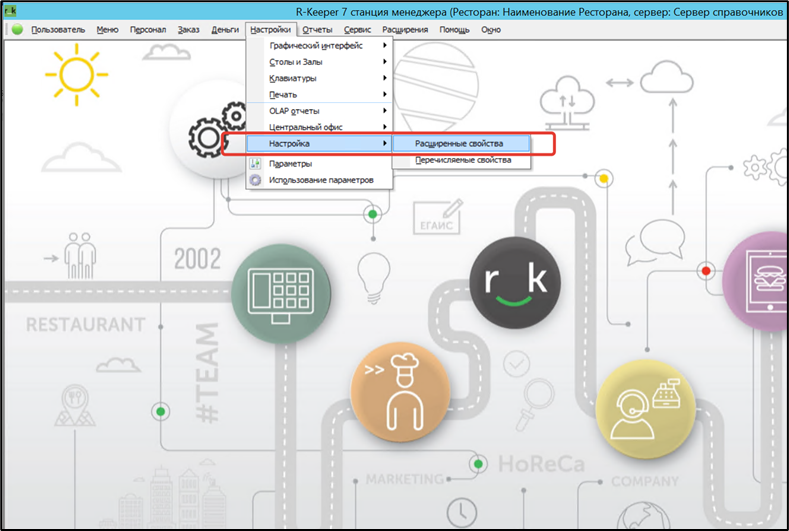Open the Деньги menu in menu bar
This screenshot has width=789, height=531.
225,30
